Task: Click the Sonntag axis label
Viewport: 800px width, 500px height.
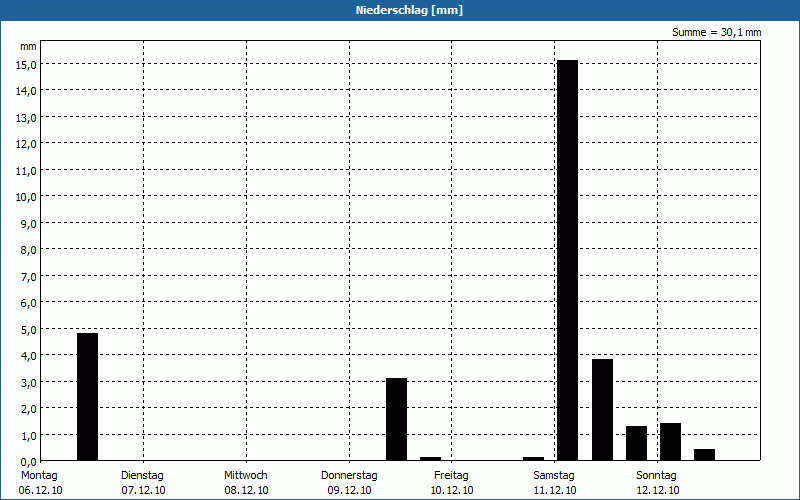Action: tap(656, 476)
